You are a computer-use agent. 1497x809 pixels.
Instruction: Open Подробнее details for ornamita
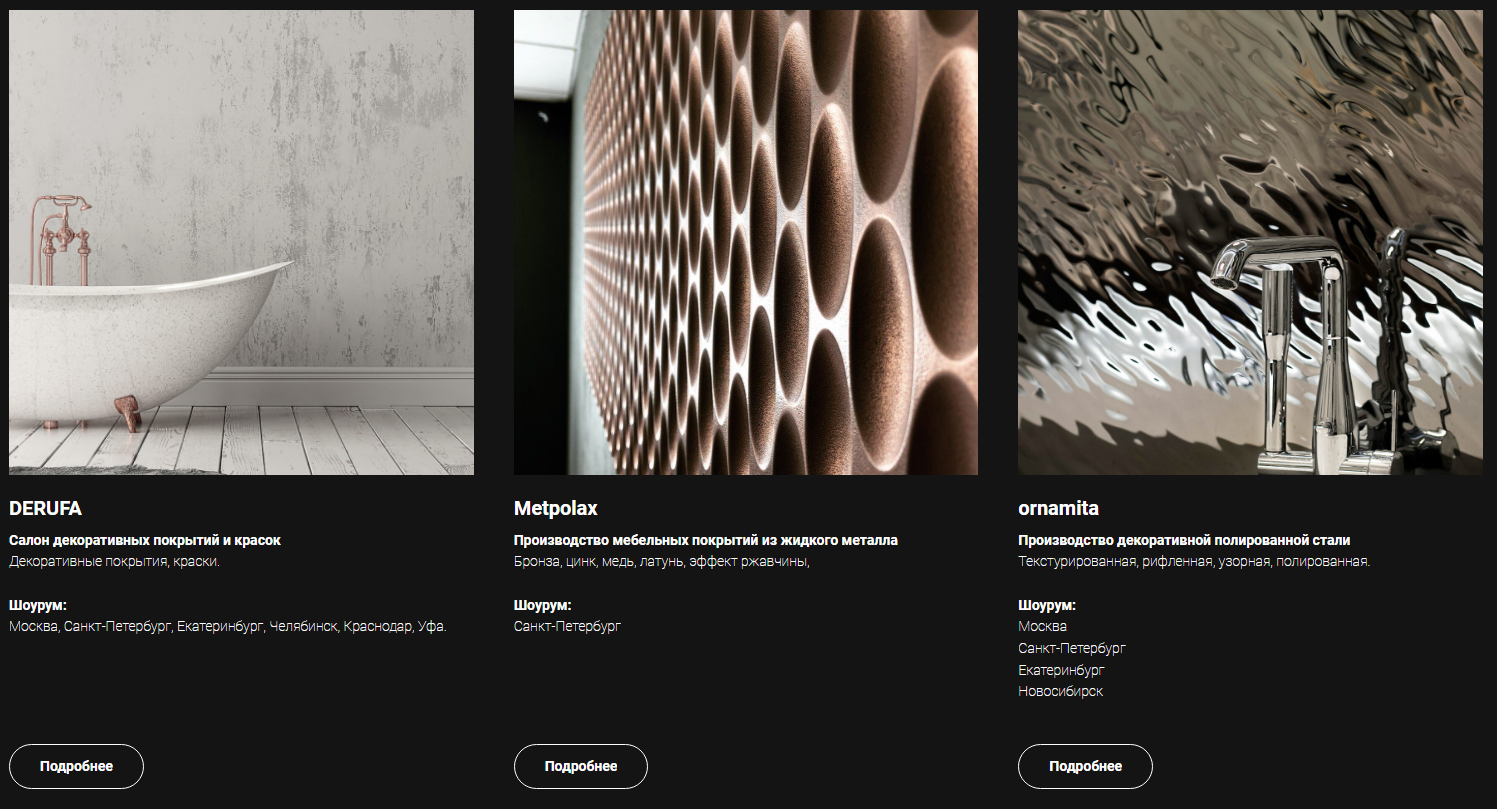coord(1085,767)
